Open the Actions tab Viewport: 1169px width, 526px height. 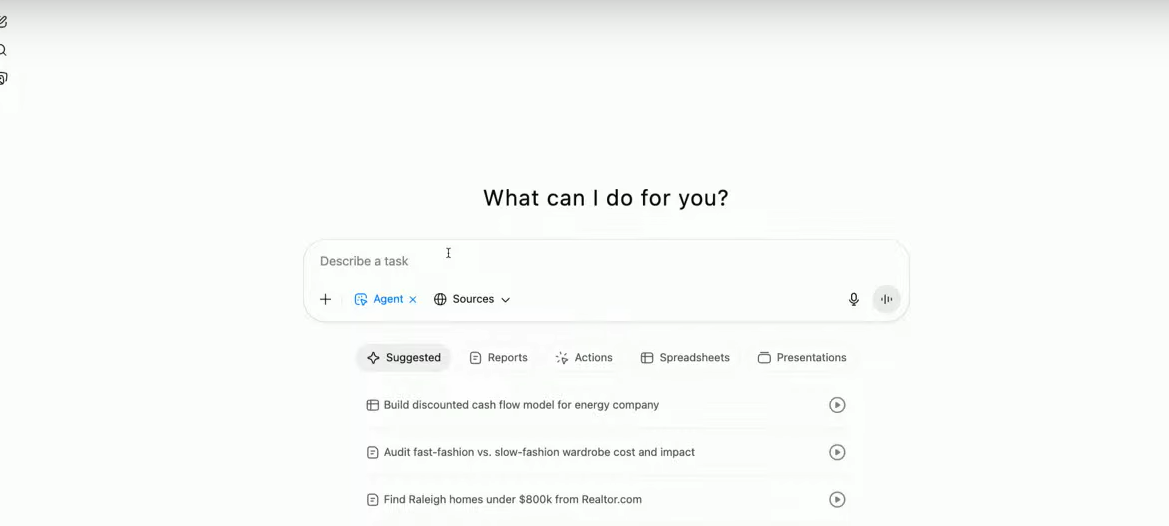point(584,357)
